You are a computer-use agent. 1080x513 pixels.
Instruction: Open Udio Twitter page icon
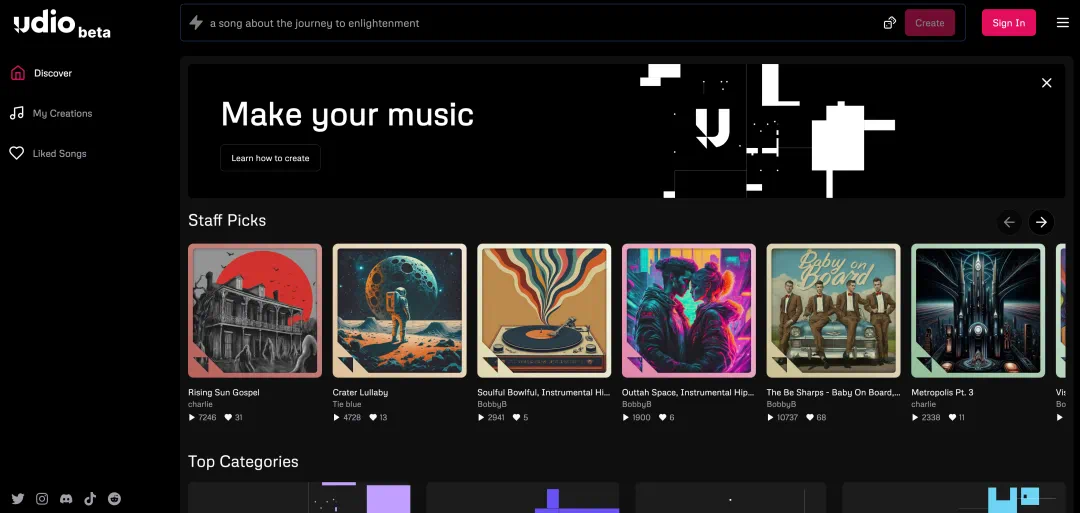click(18, 499)
